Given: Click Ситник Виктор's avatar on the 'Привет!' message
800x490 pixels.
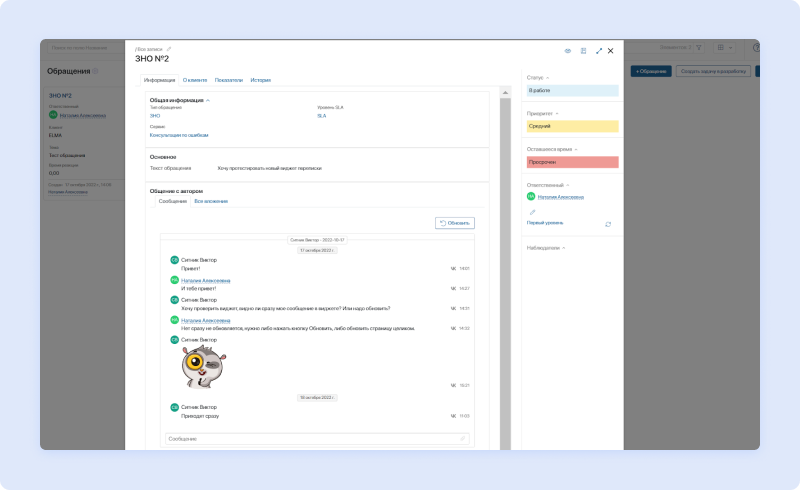Looking at the screenshot, I should coord(174,259).
